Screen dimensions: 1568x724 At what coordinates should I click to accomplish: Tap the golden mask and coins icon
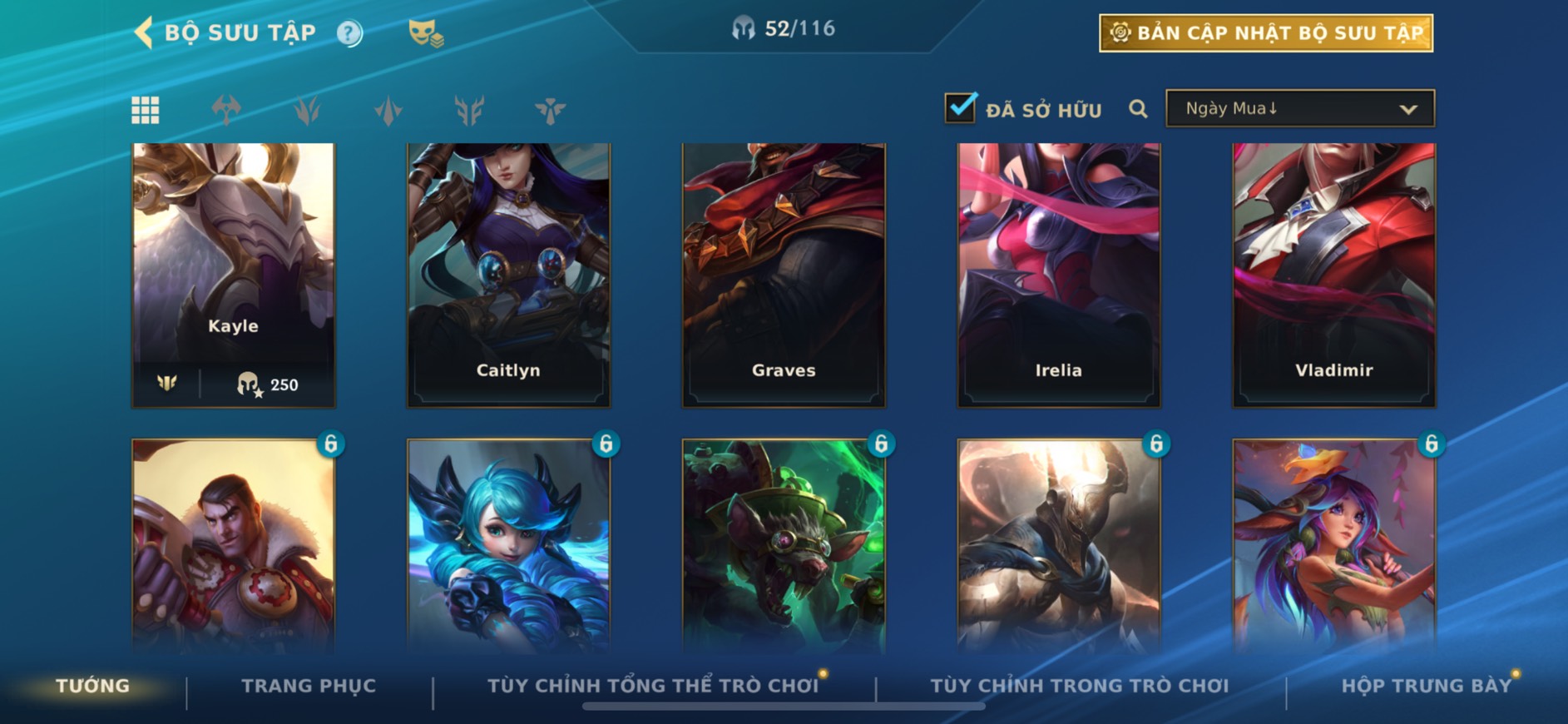tap(426, 33)
